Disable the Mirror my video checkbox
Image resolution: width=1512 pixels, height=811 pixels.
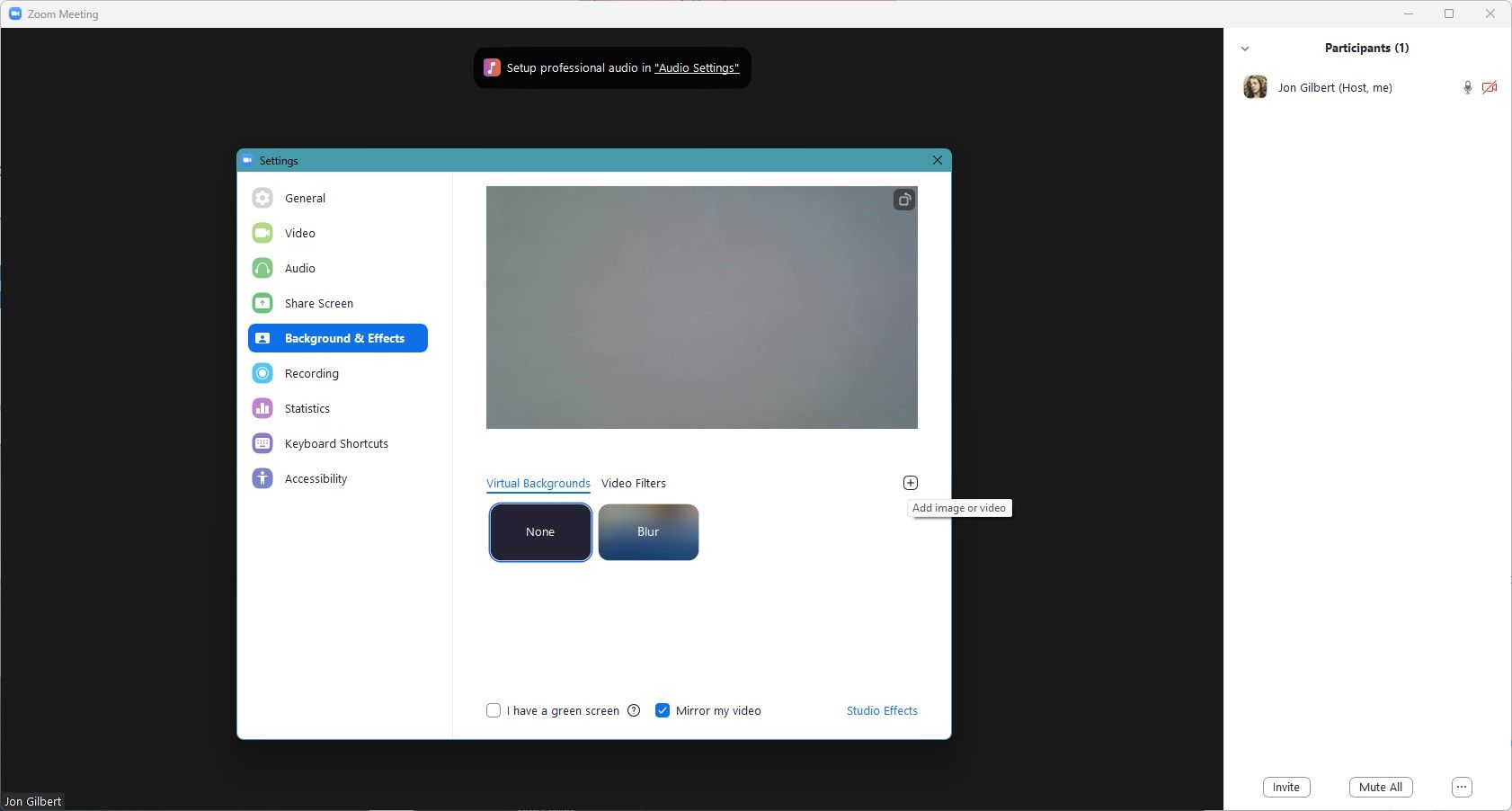pyautogui.click(x=663, y=710)
